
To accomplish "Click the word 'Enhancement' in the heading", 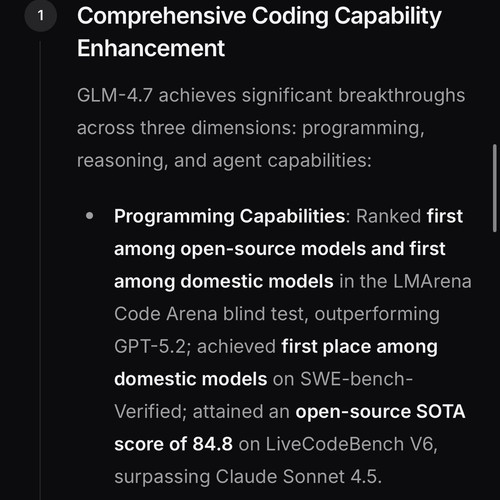I will [x=151, y=48].
